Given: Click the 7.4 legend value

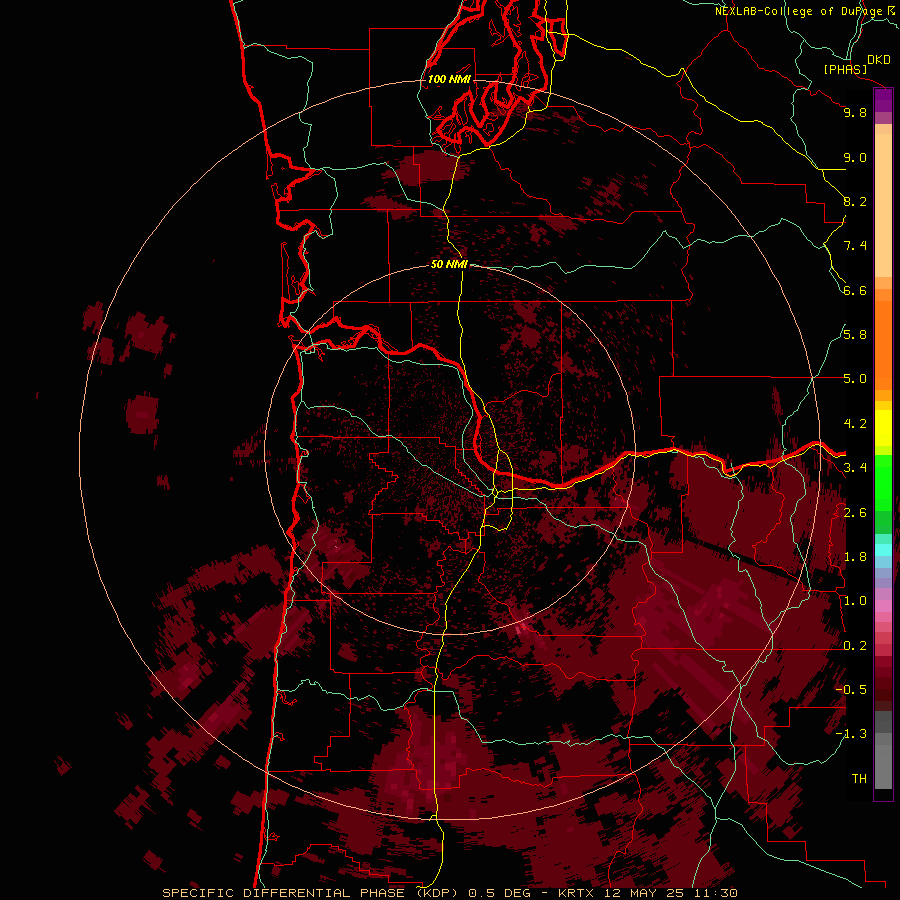Looking at the screenshot, I should pyautogui.click(x=855, y=246).
